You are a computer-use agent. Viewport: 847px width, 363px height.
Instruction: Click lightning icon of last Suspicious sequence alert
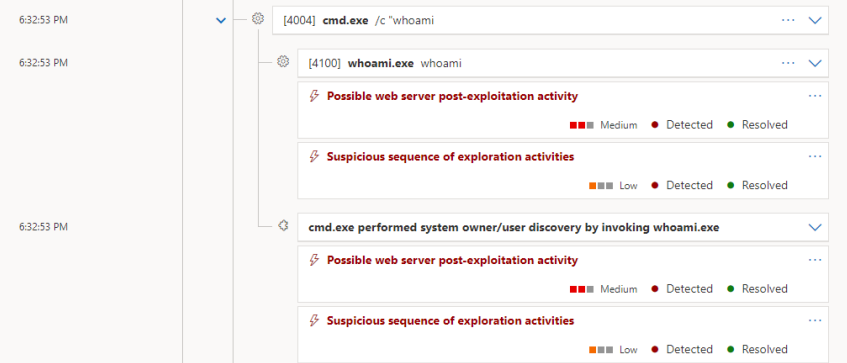pos(314,321)
